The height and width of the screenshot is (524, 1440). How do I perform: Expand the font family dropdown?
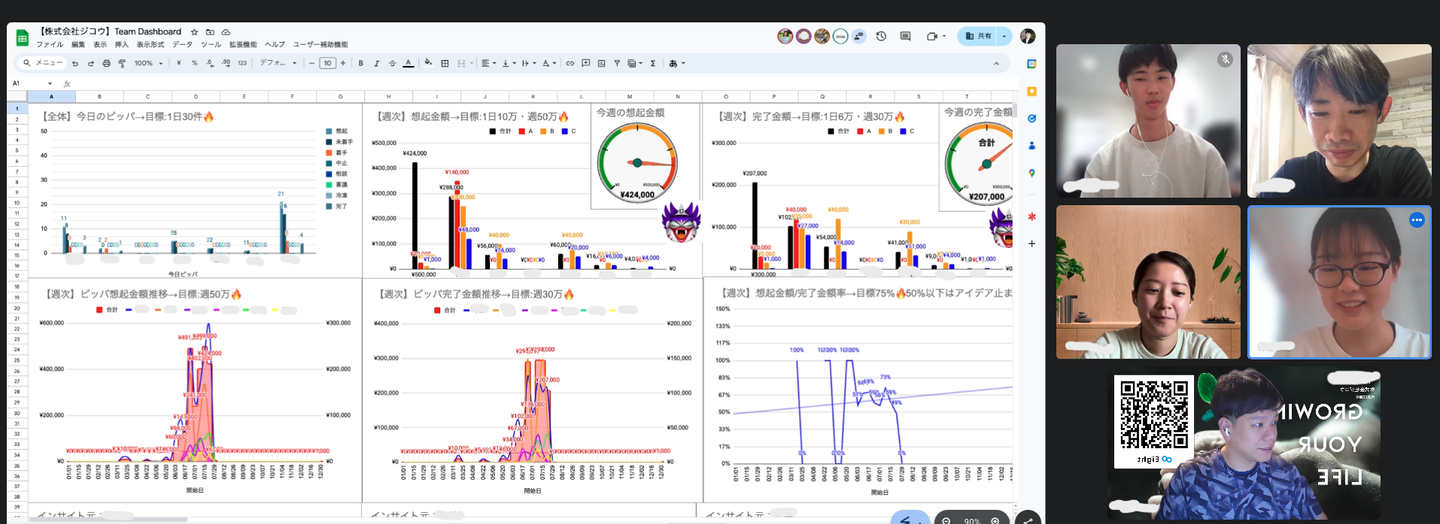pos(278,63)
